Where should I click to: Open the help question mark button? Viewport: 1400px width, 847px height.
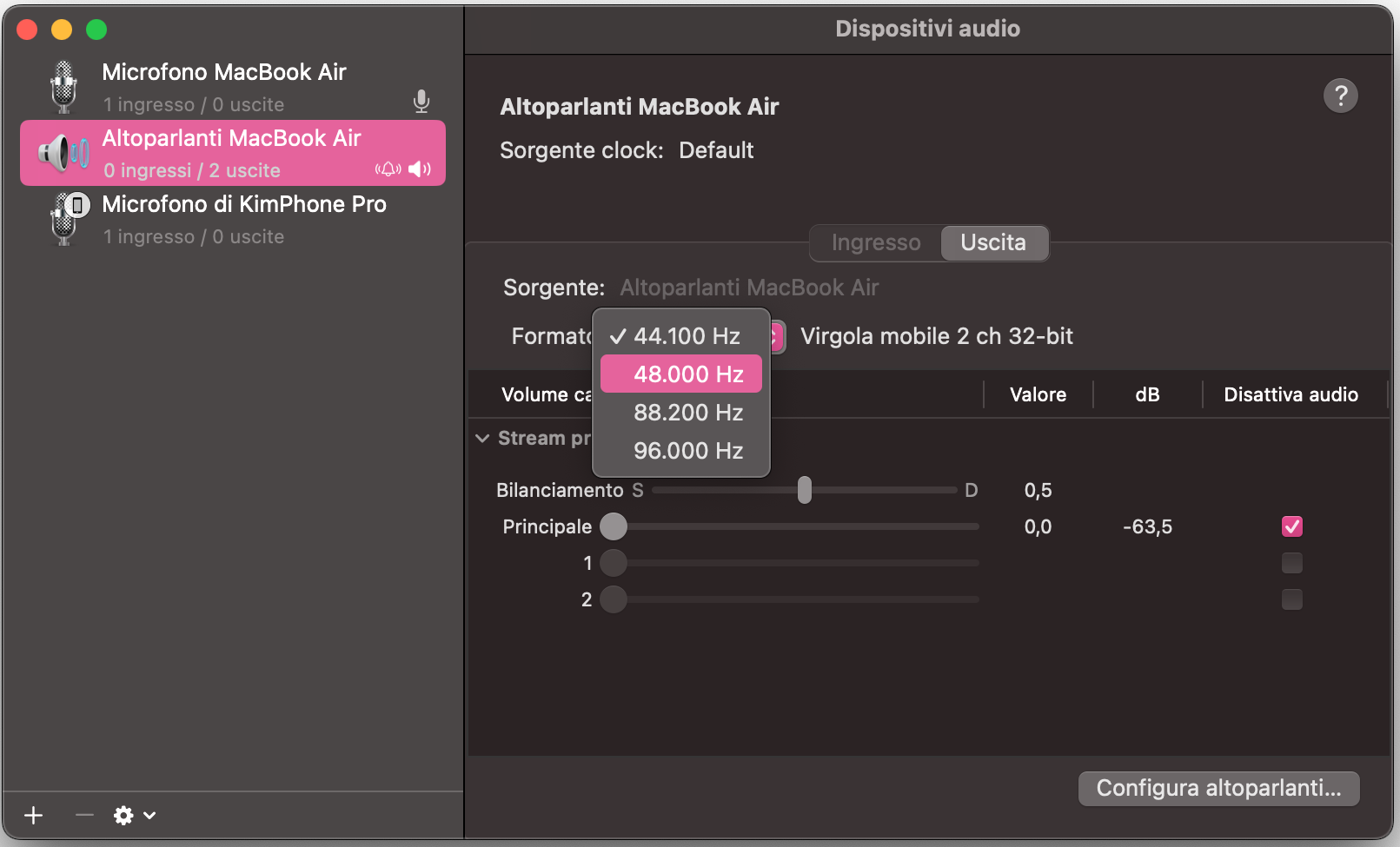[x=1340, y=96]
